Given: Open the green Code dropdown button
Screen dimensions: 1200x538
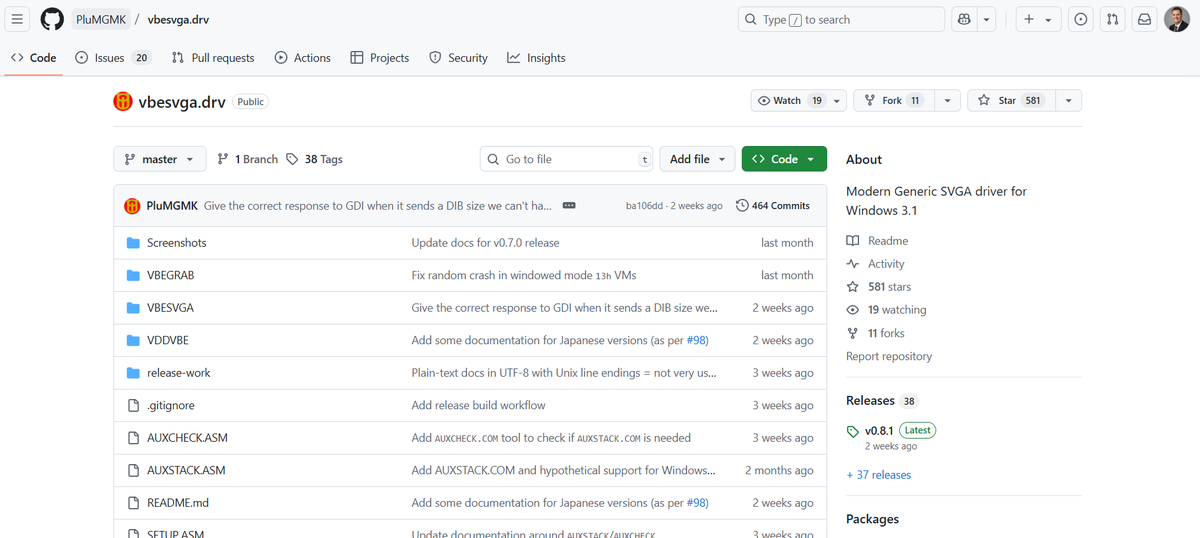Looking at the screenshot, I should click(784, 159).
